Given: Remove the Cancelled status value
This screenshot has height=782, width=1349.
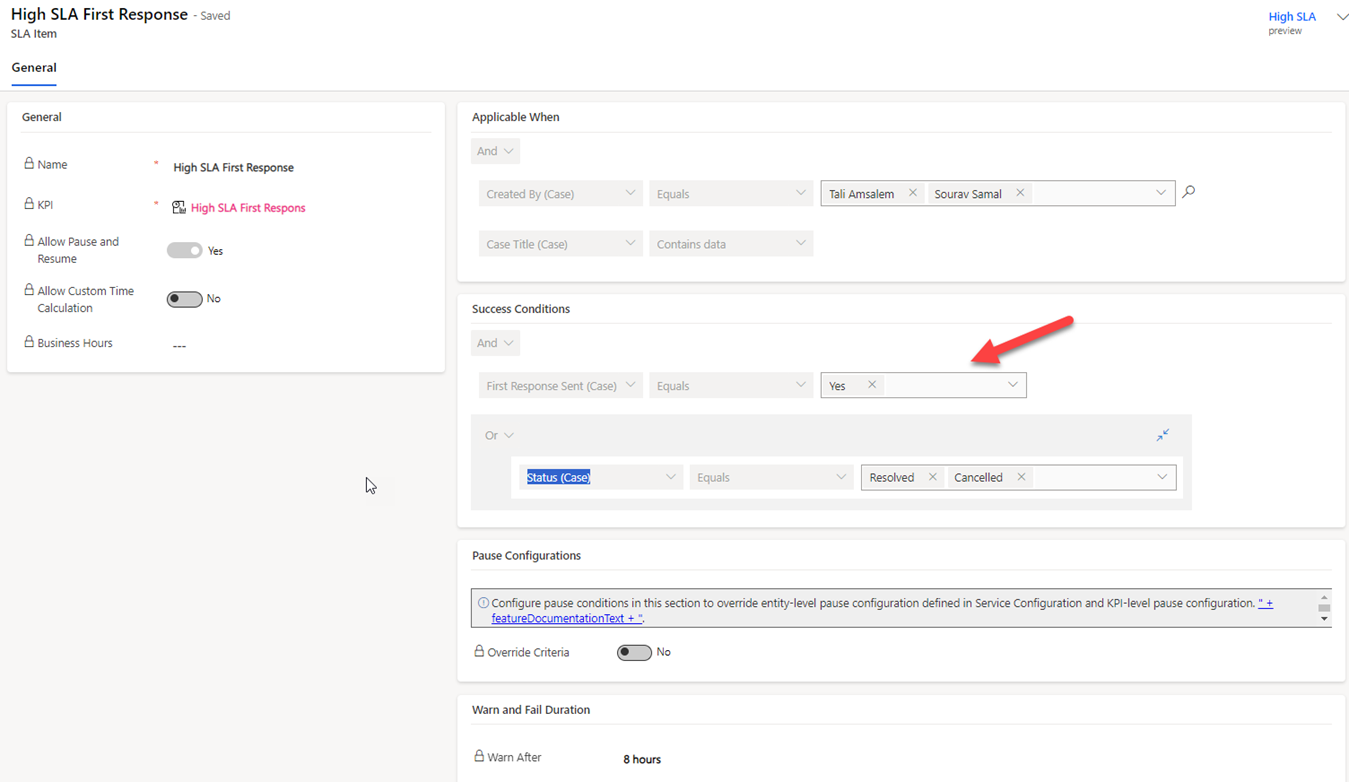Looking at the screenshot, I should (1021, 477).
